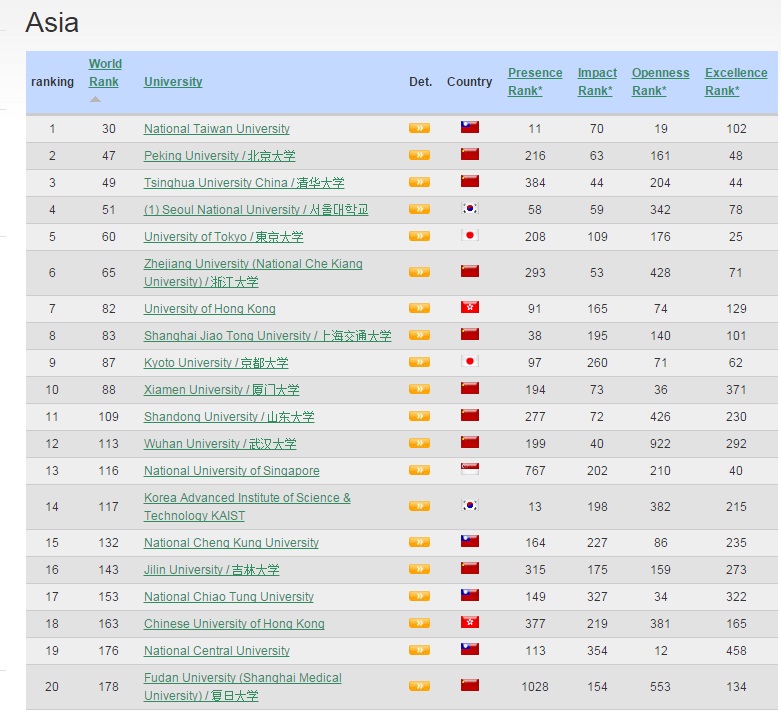This screenshot has height=710, width=781.
Task: Open Zhejiang University link
Action: tap(253, 273)
